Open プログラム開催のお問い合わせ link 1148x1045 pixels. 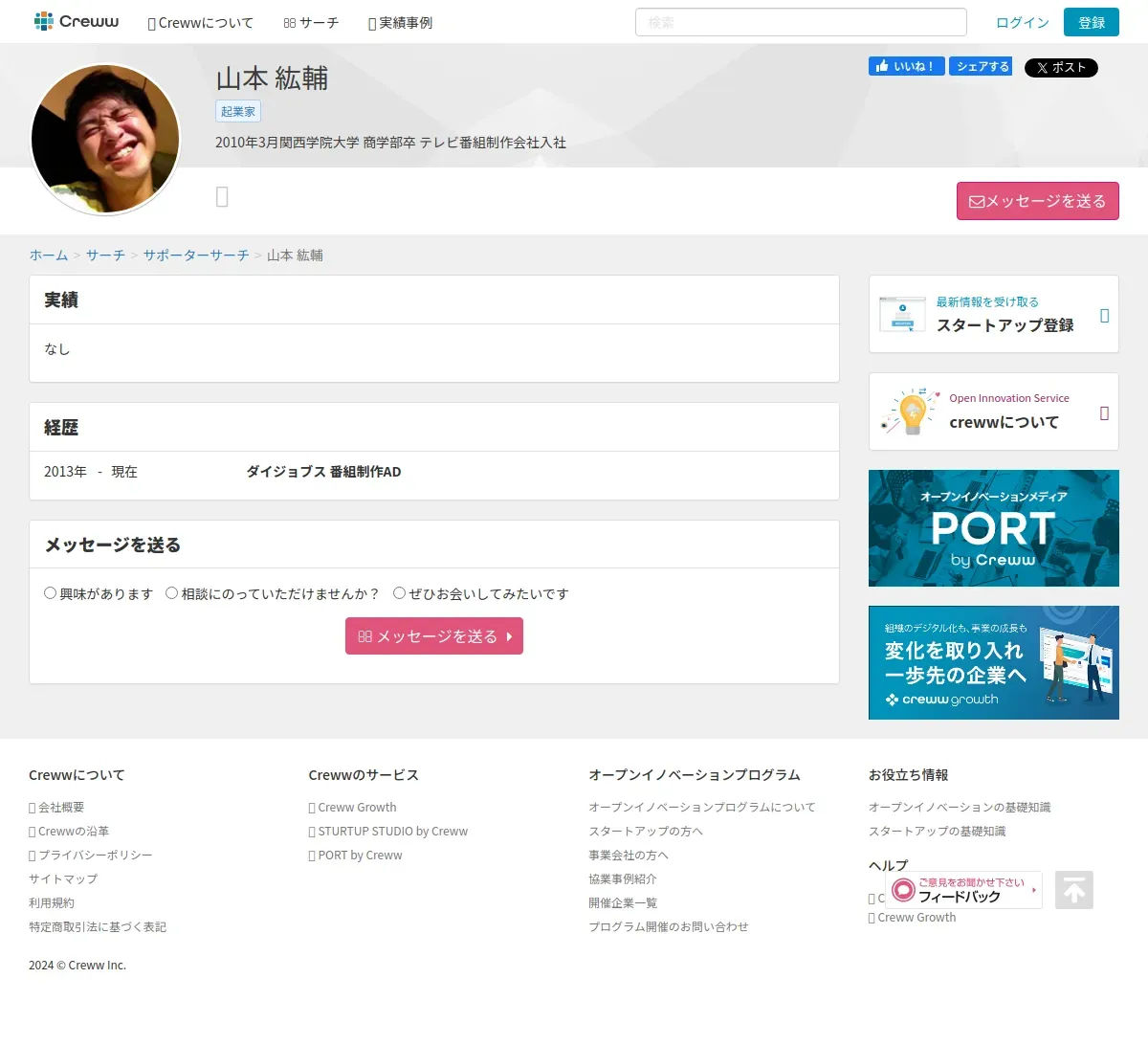[669, 927]
